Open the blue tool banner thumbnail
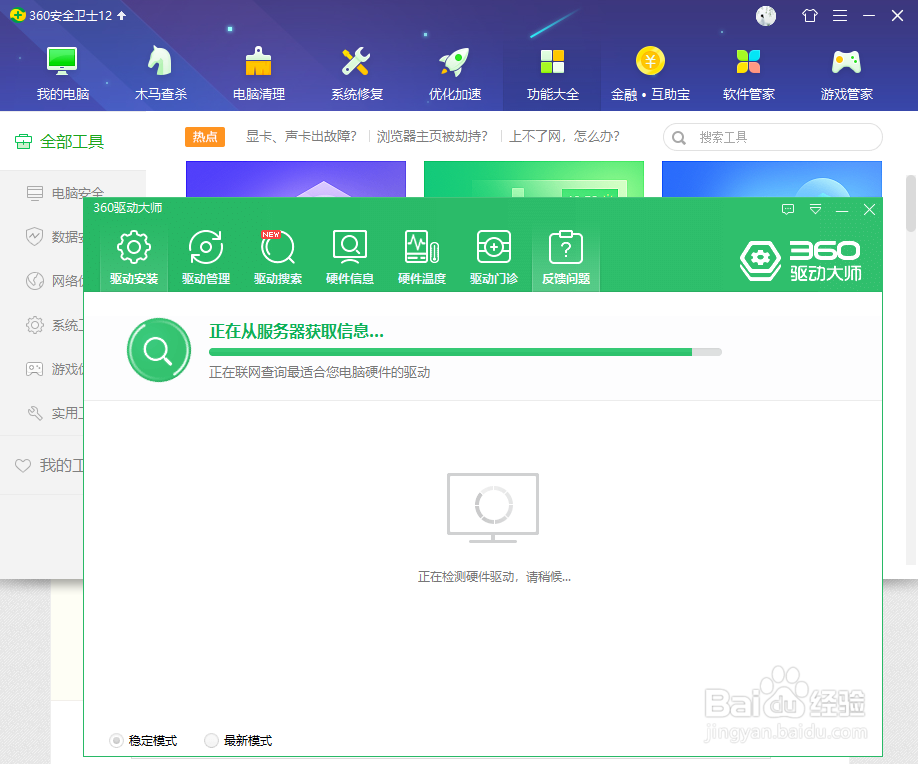This screenshot has width=918, height=764. click(x=772, y=179)
